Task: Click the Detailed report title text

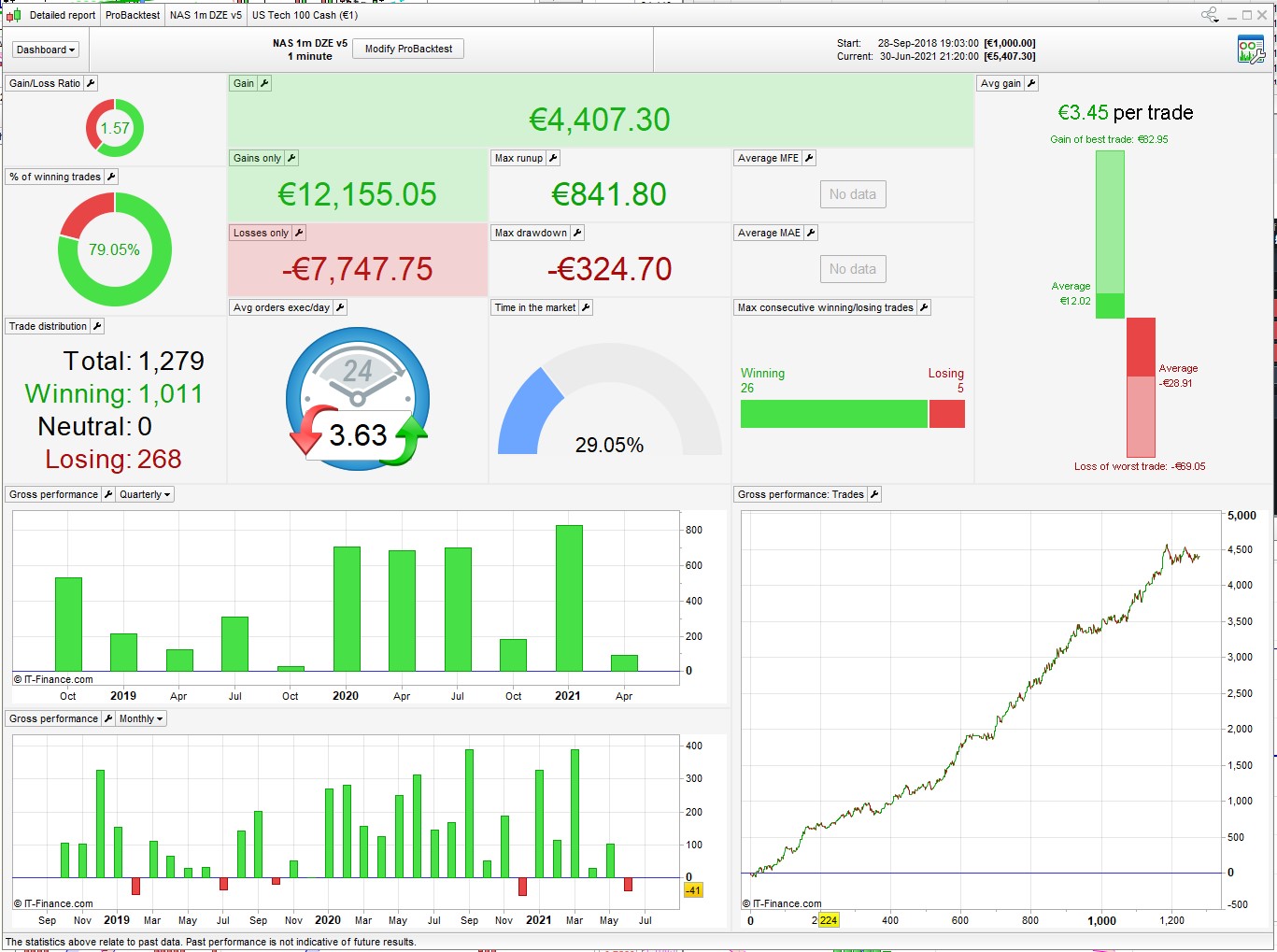Action: pyautogui.click(x=63, y=15)
